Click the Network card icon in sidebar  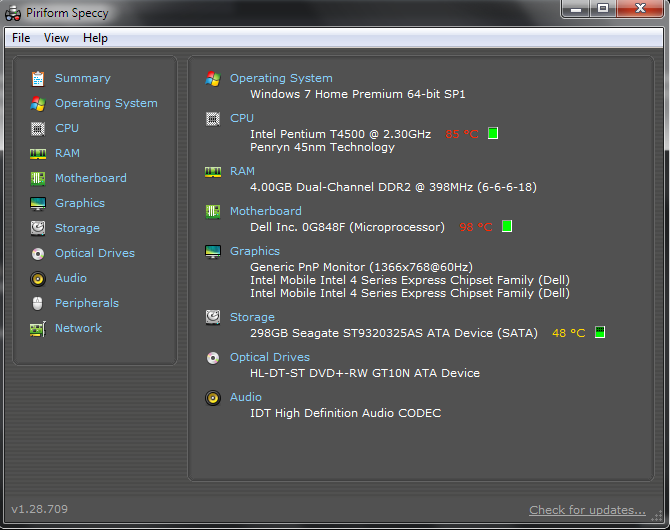(x=38, y=329)
